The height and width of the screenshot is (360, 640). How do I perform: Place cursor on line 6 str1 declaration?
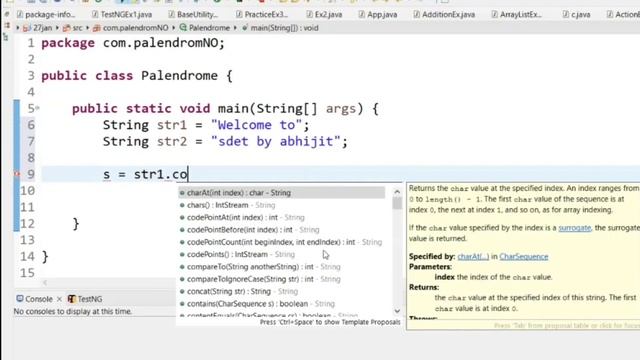coord(206,125)
